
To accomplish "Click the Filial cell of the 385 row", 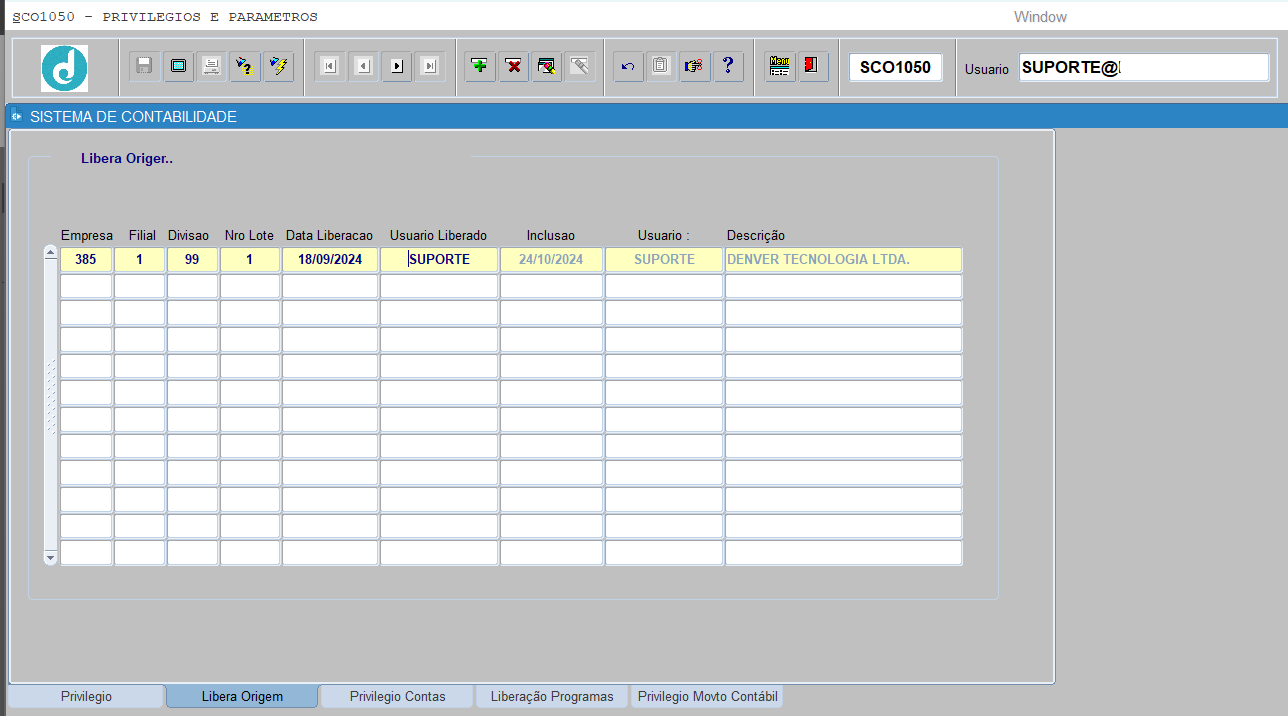I will [x=140, y=260].
